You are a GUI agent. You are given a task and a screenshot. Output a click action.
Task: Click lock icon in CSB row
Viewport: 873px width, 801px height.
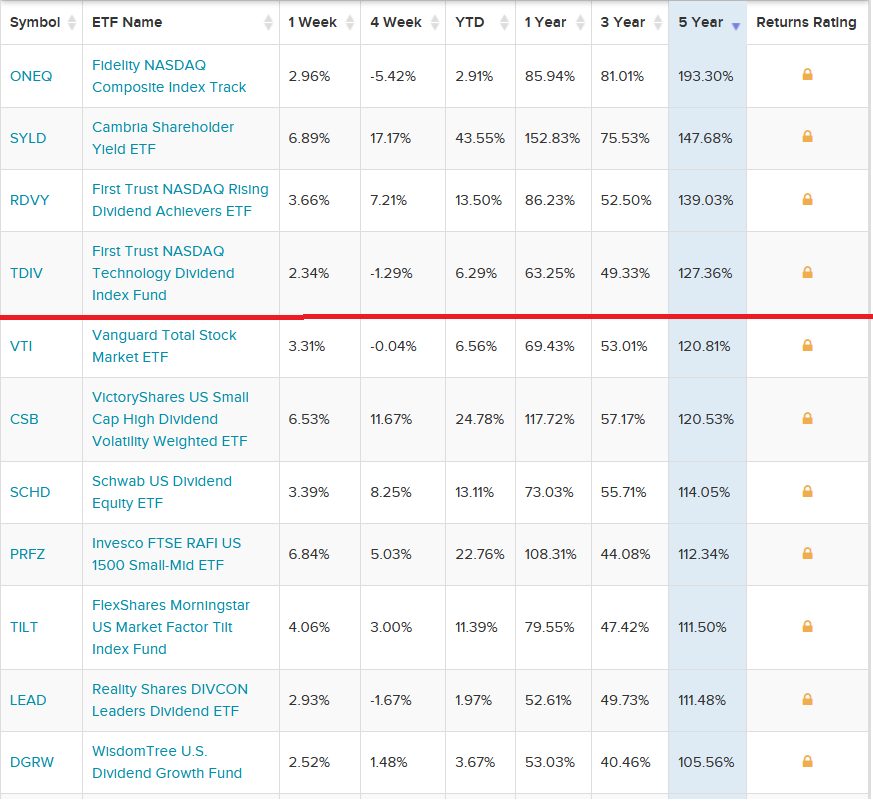(x=807, y=418)
